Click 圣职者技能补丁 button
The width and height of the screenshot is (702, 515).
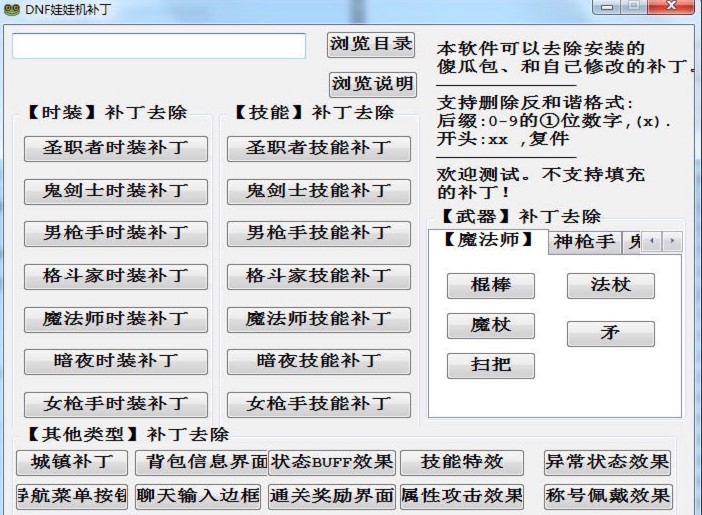319,149
